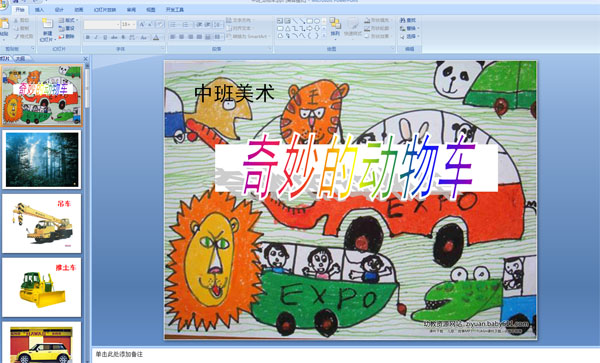Select the crane (吊车) slide thumbnail
This screenshot has width=600, height=363.
[42, 223]
